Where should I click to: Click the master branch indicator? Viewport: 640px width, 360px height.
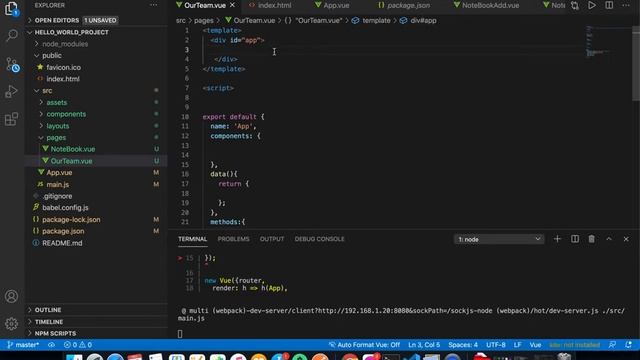(23, 345)
